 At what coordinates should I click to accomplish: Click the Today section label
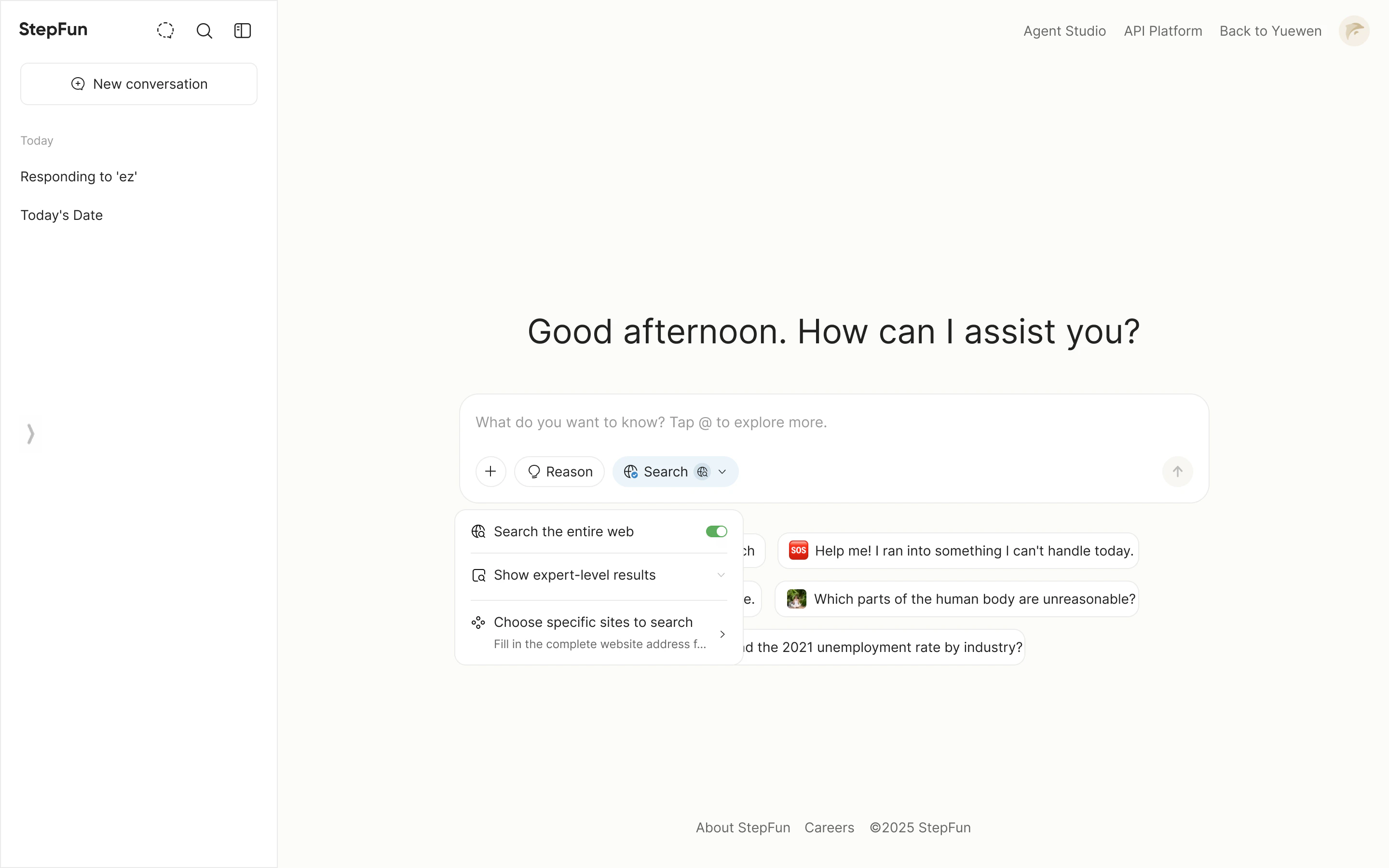pos(37,141)
